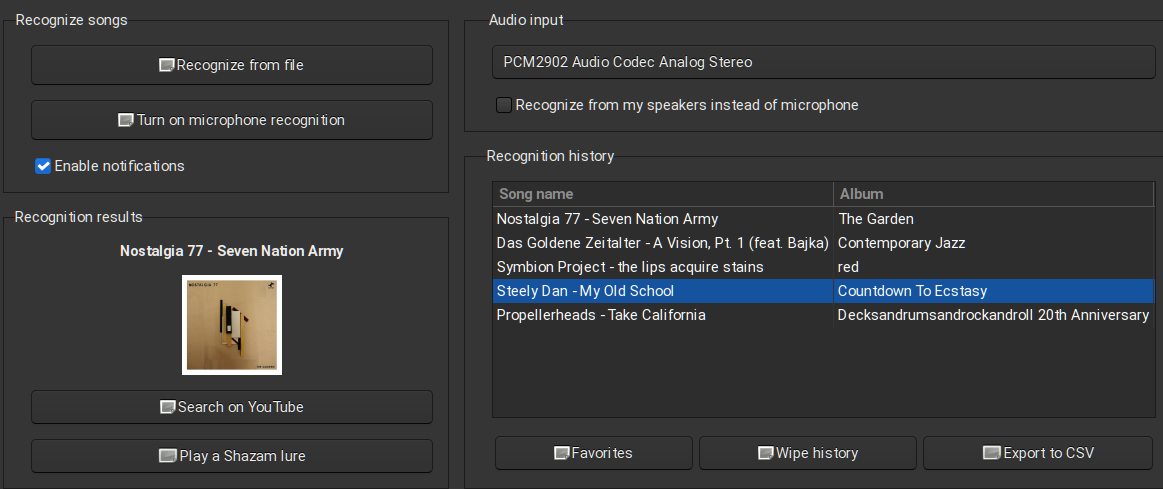Image resolution: width=1163 pixels, height=489 pixels.
Task: Click the Export to CSV icon
Action: coord(992,453)
